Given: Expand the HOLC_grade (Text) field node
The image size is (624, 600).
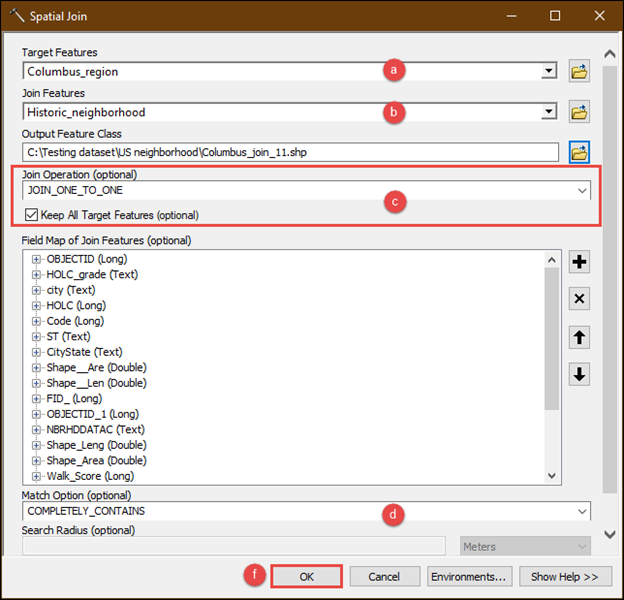Looking at the screenshot, I should tap(36, 275).
